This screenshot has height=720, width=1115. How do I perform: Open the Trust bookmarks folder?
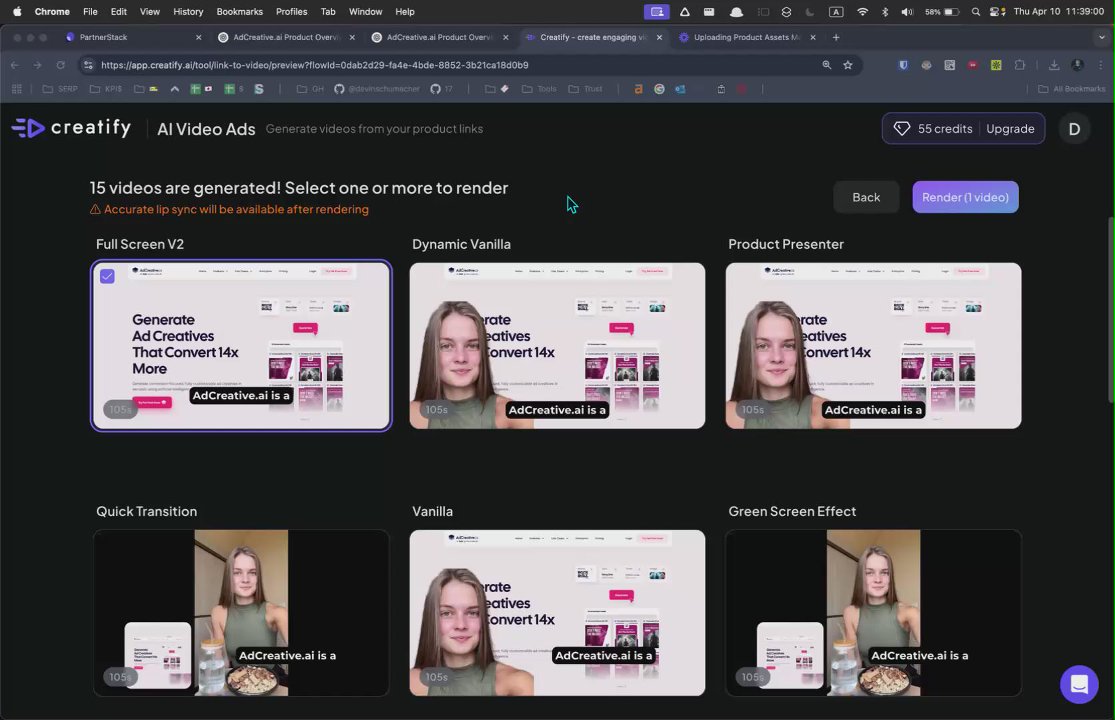(x=585, y=89)
